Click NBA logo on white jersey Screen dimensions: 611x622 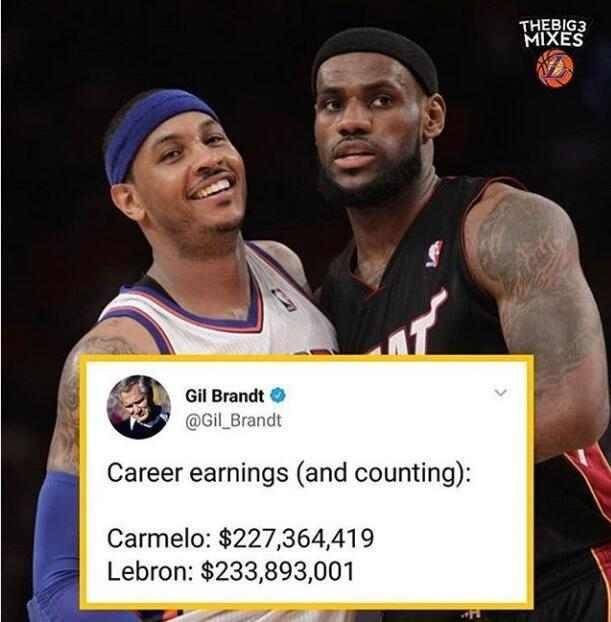[284, 299]
